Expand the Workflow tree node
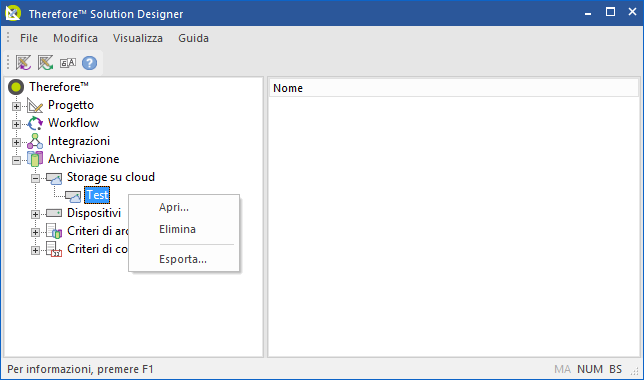This screenshot has height=380, width=644. (x=16, y=124)
